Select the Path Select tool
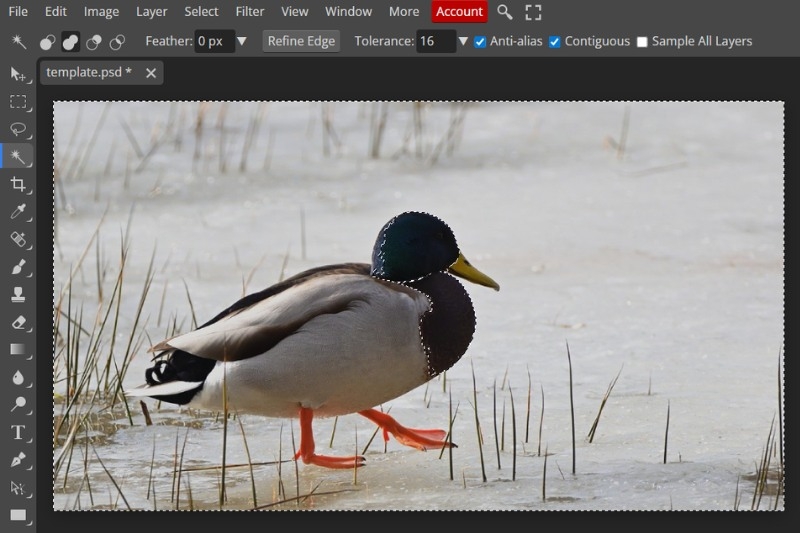This screenshot has height=533, width=800. tap(18, 488)
